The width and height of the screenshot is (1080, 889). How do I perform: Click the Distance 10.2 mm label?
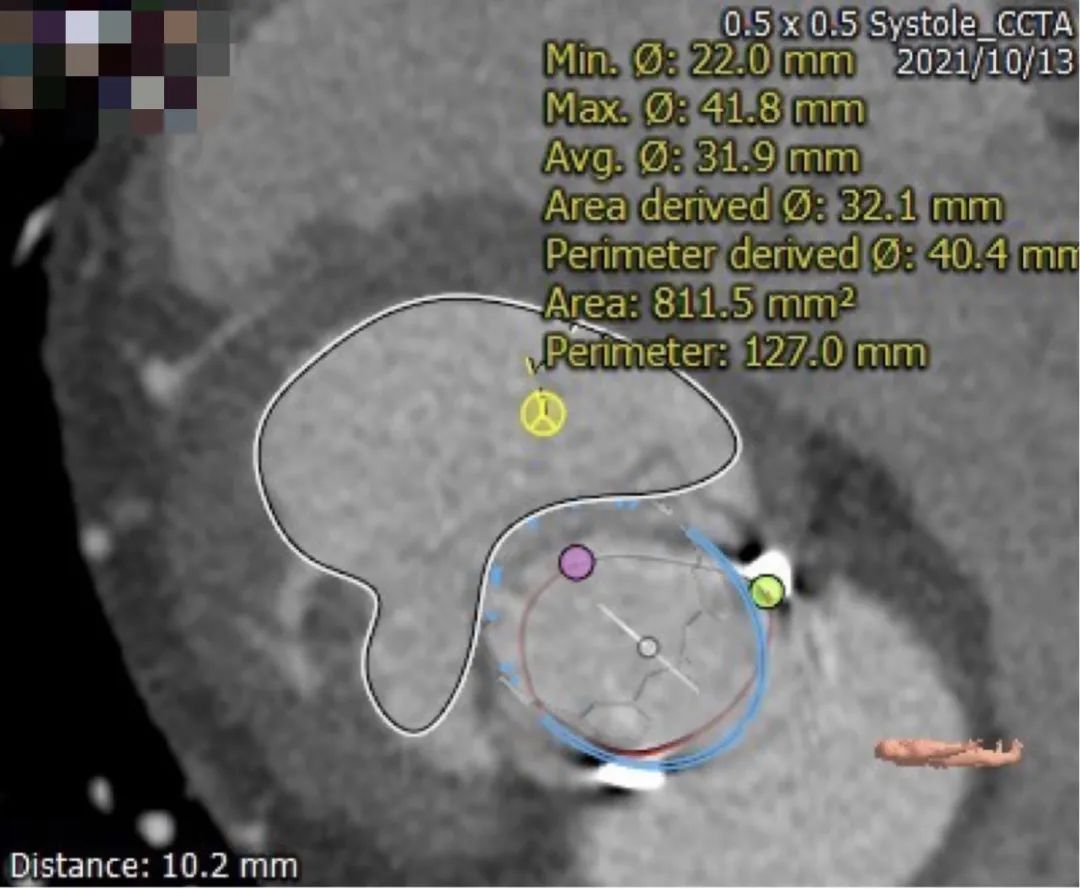click(x=153, y=865)
